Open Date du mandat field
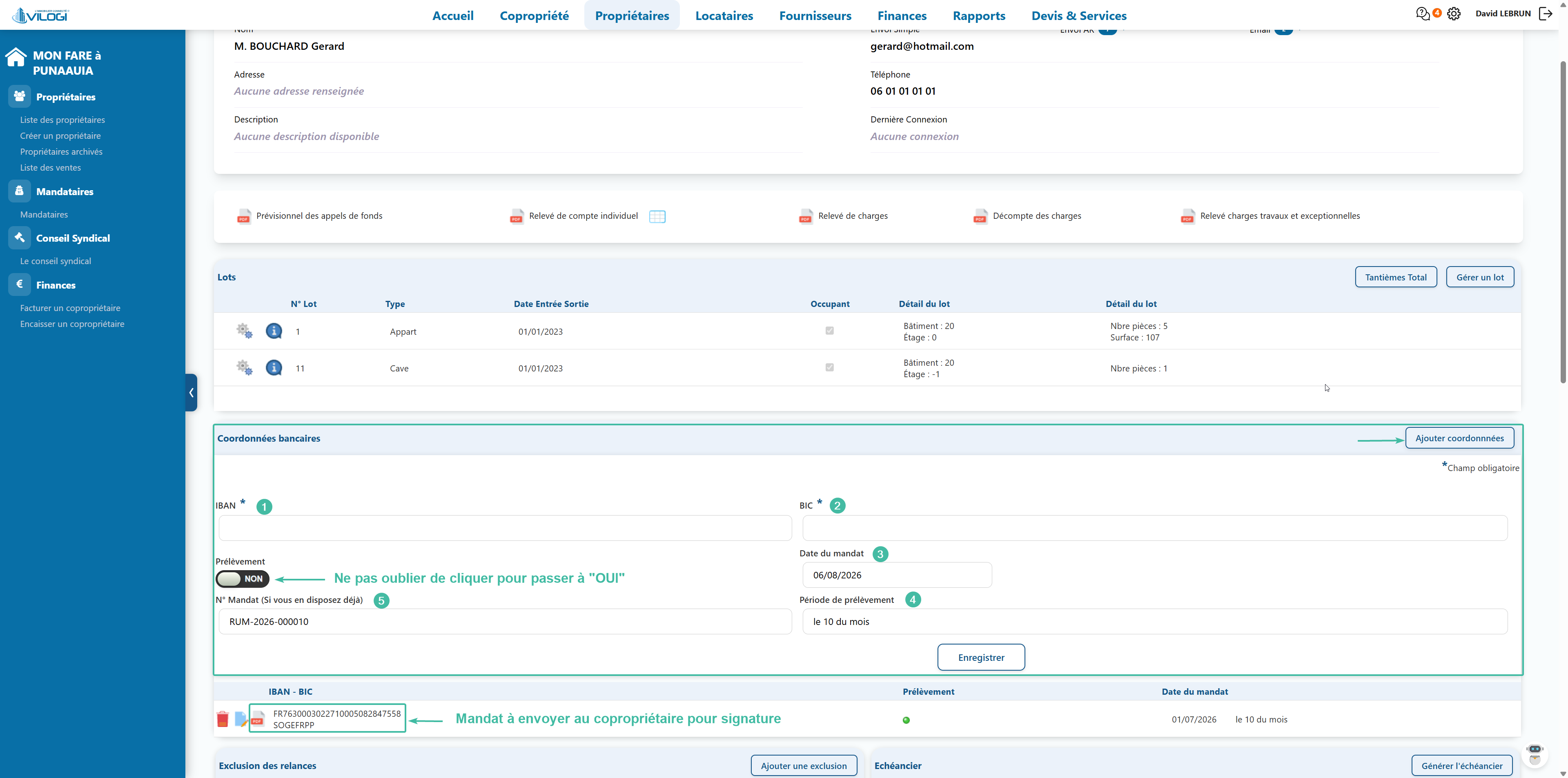The width and height of the screenshot is (1568, 778). pos(897,575)
